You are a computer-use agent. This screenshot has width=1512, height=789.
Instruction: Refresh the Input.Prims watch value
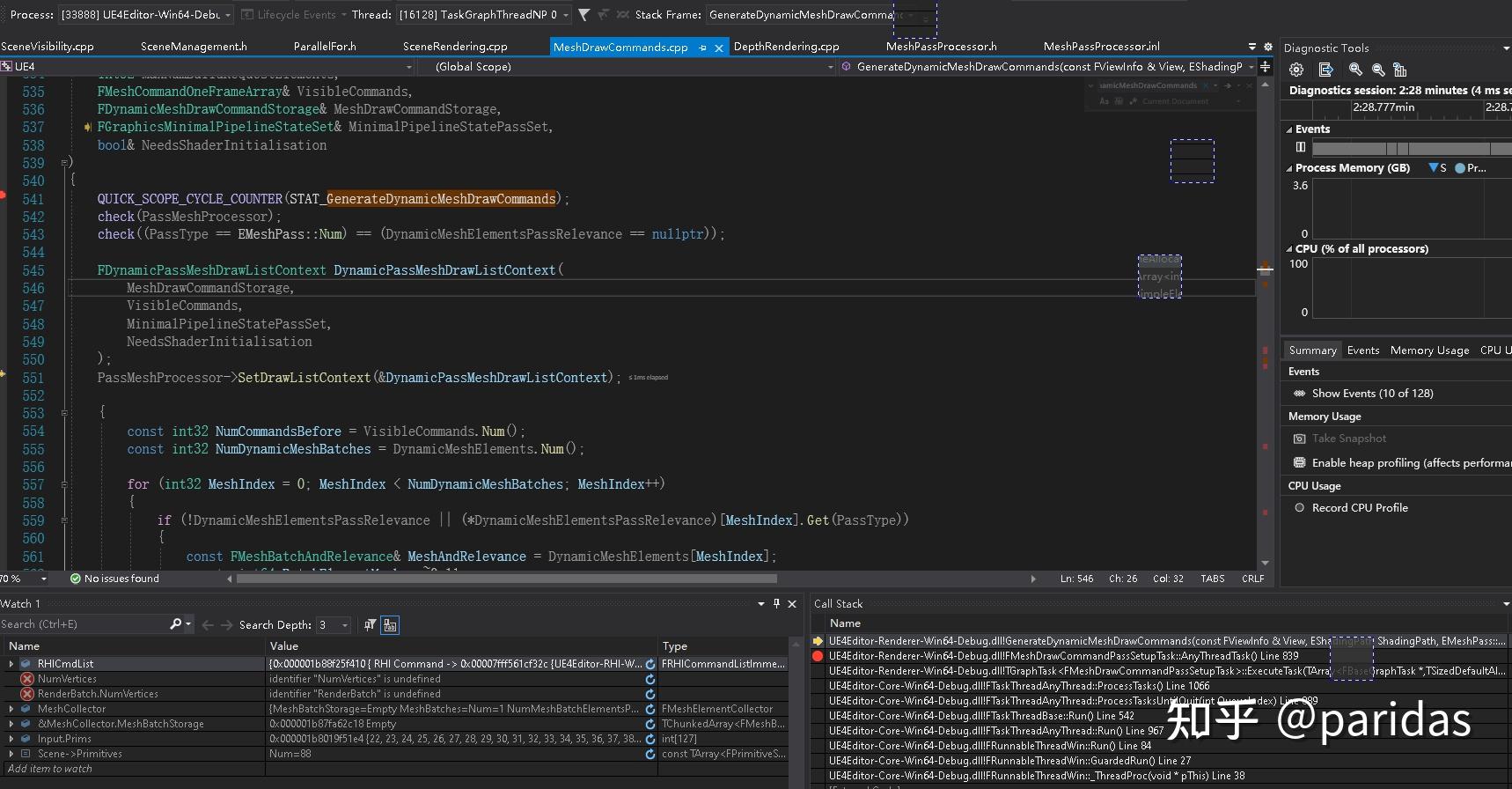pyautogui.click(x=650, y=739)
